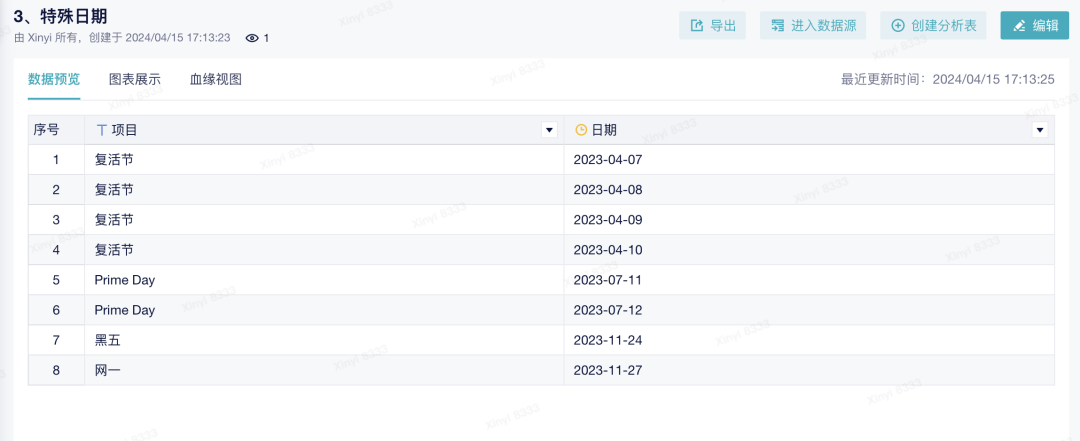
Task: Select the 网一 cell
Action: pyautogui.click(x=324, y=370)
